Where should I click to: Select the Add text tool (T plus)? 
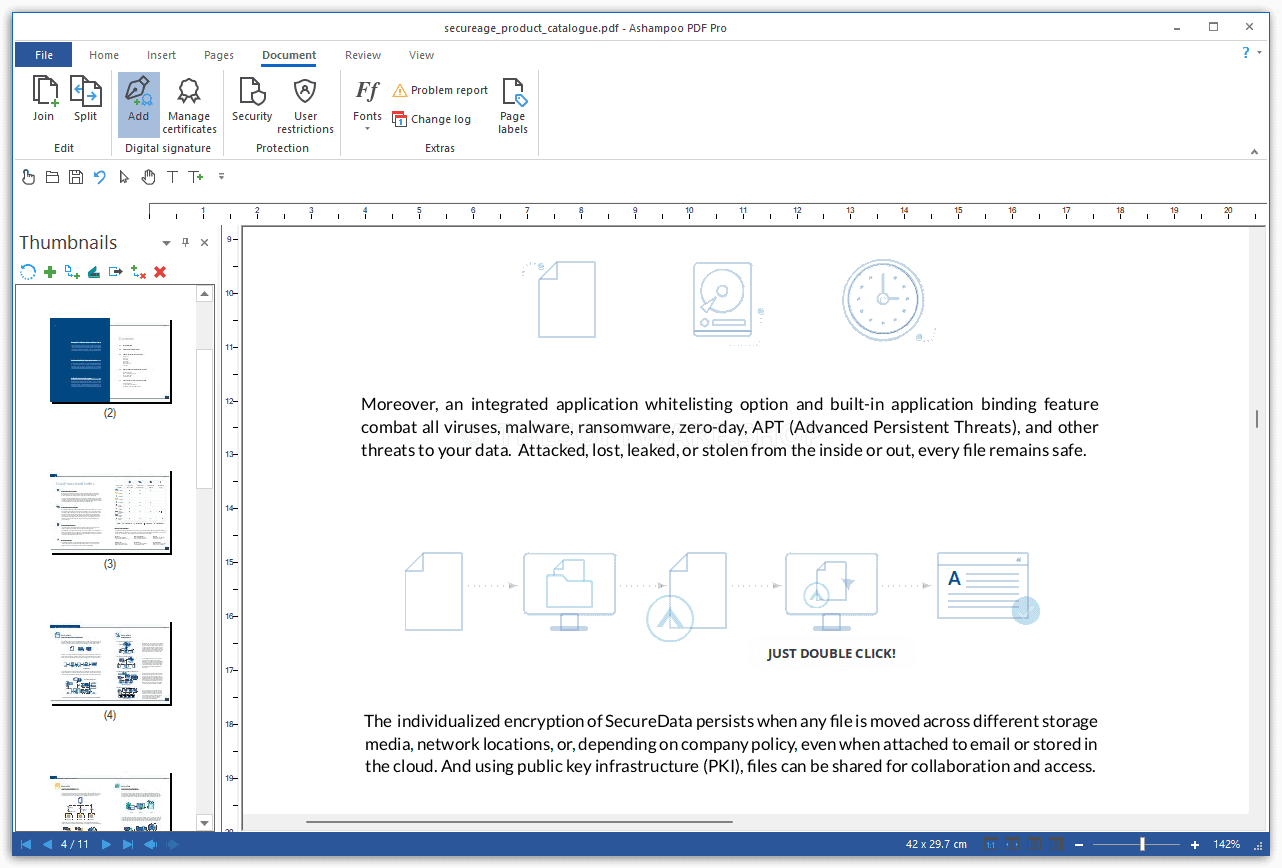point(196,177)
